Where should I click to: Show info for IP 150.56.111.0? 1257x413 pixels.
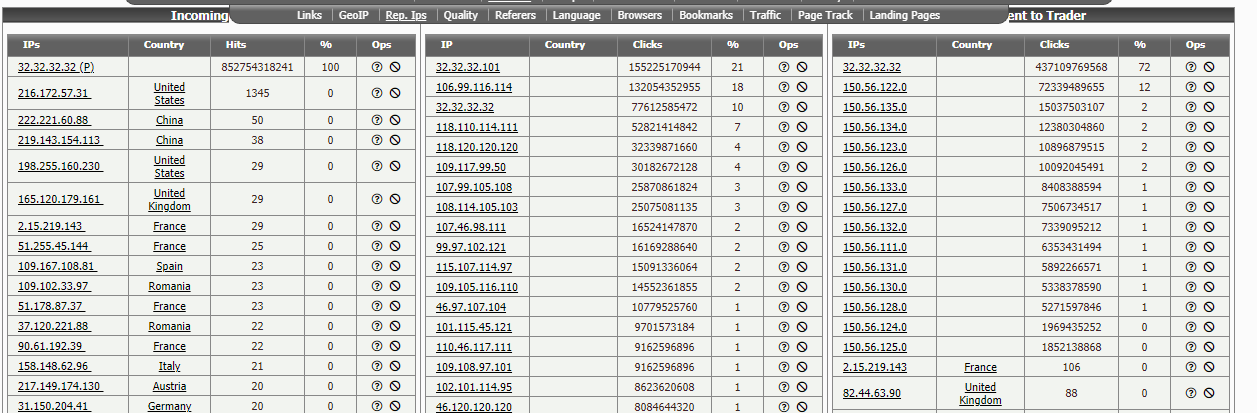tap(1191, 247)
